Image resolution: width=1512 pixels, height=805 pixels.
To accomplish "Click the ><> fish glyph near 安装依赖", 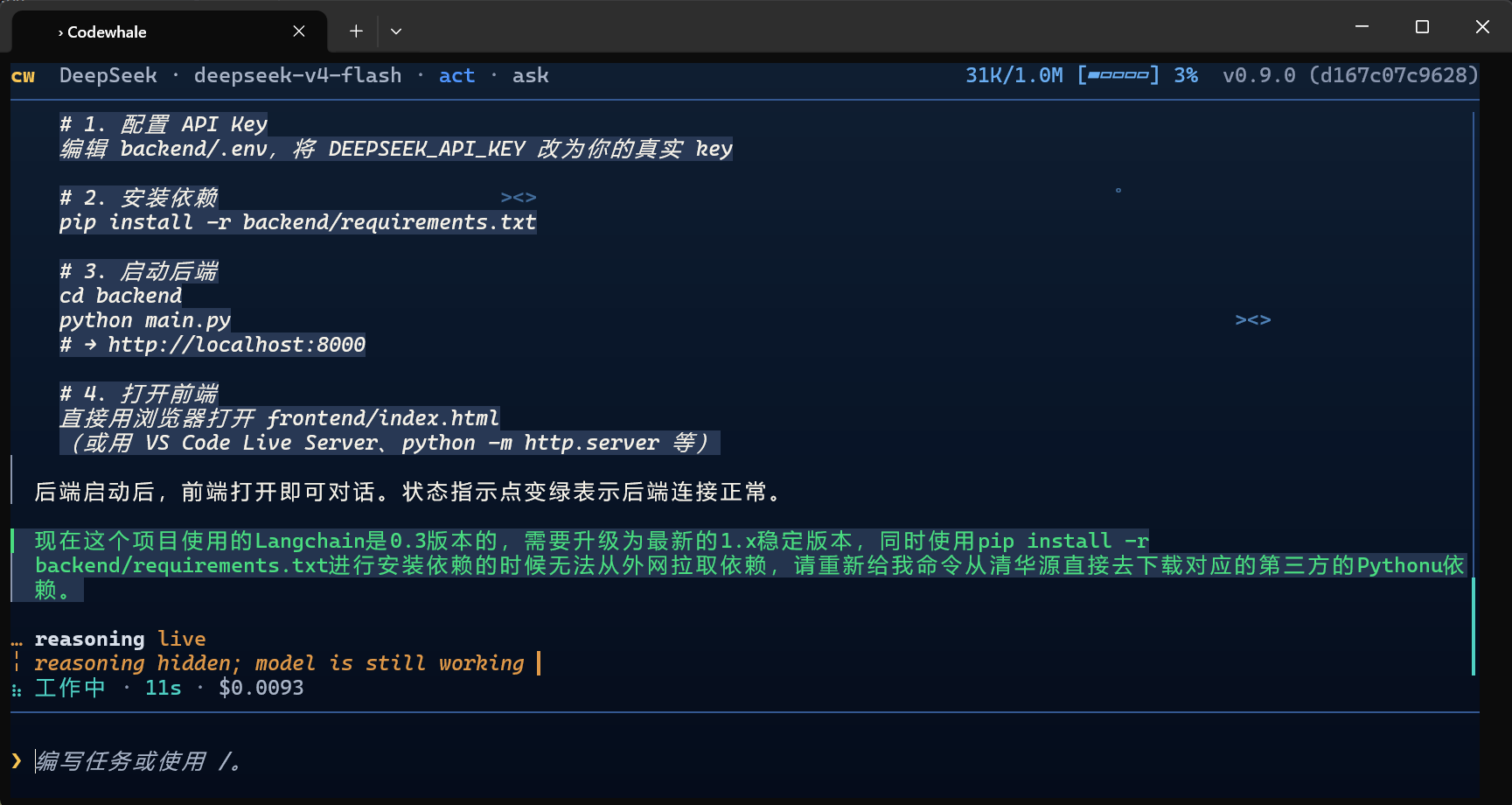I will tap(519, 198).
